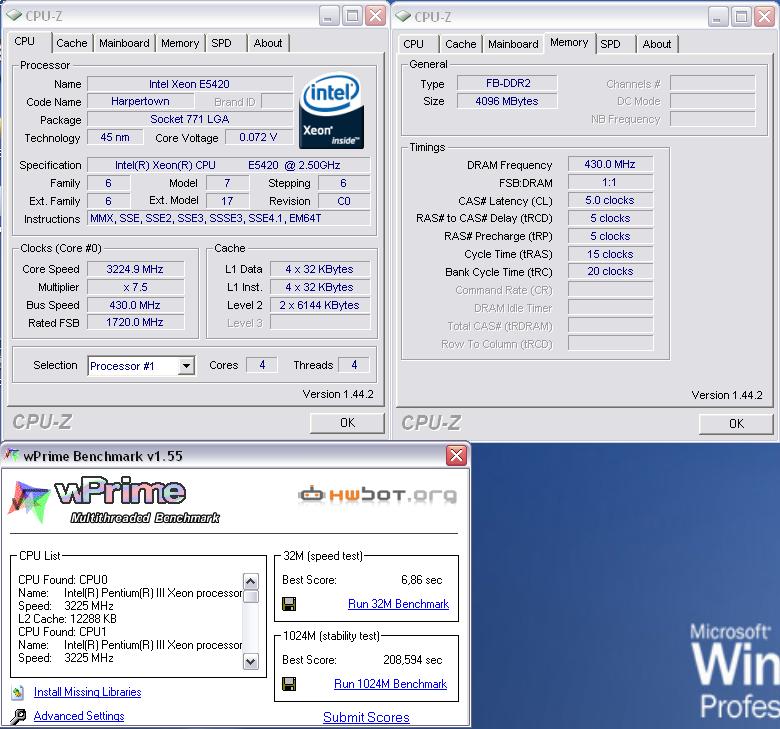Image resolution: width=780 pixels, height=729 pixels.
Task: Click 'CPU Found: CPU1' in CPU List
Action: tap(62, 632)
